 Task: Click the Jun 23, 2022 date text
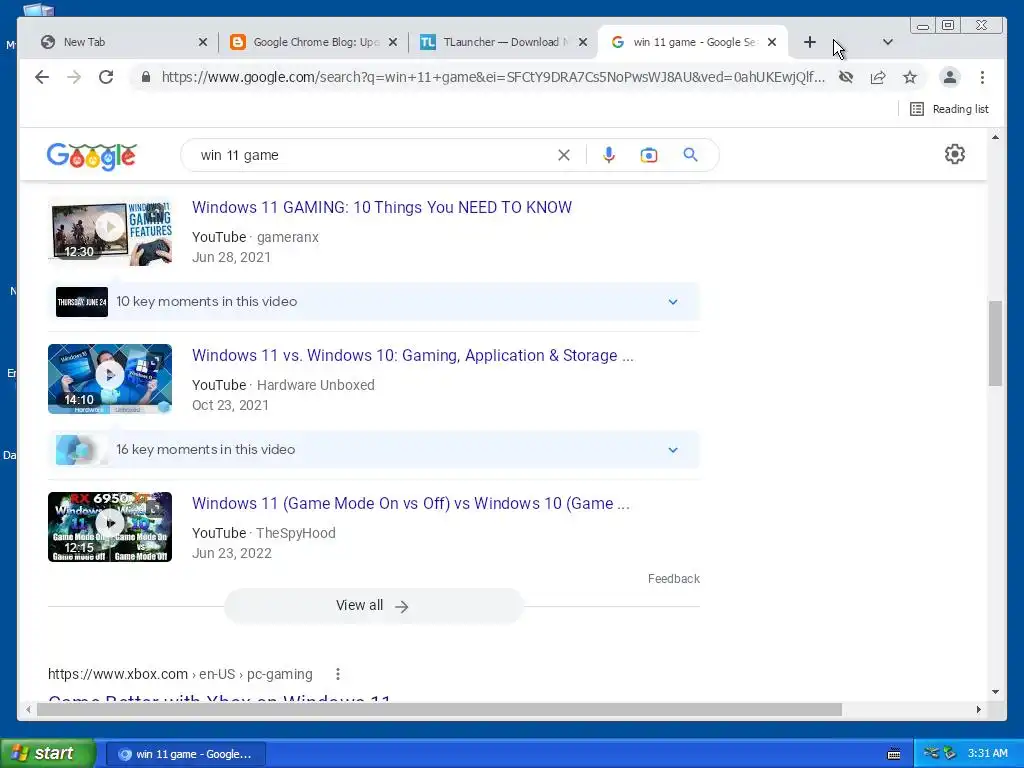(232, 553)
